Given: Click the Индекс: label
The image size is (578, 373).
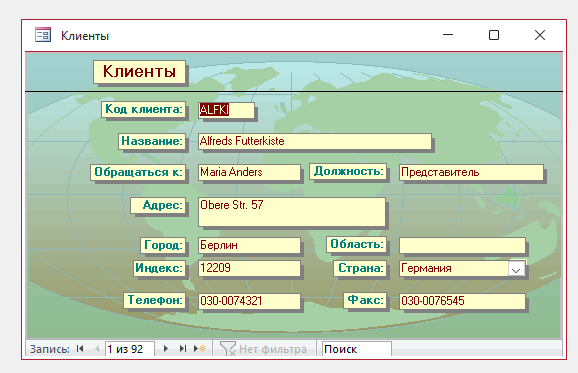Looking at the screenshot, I should (x=159, y=268).
